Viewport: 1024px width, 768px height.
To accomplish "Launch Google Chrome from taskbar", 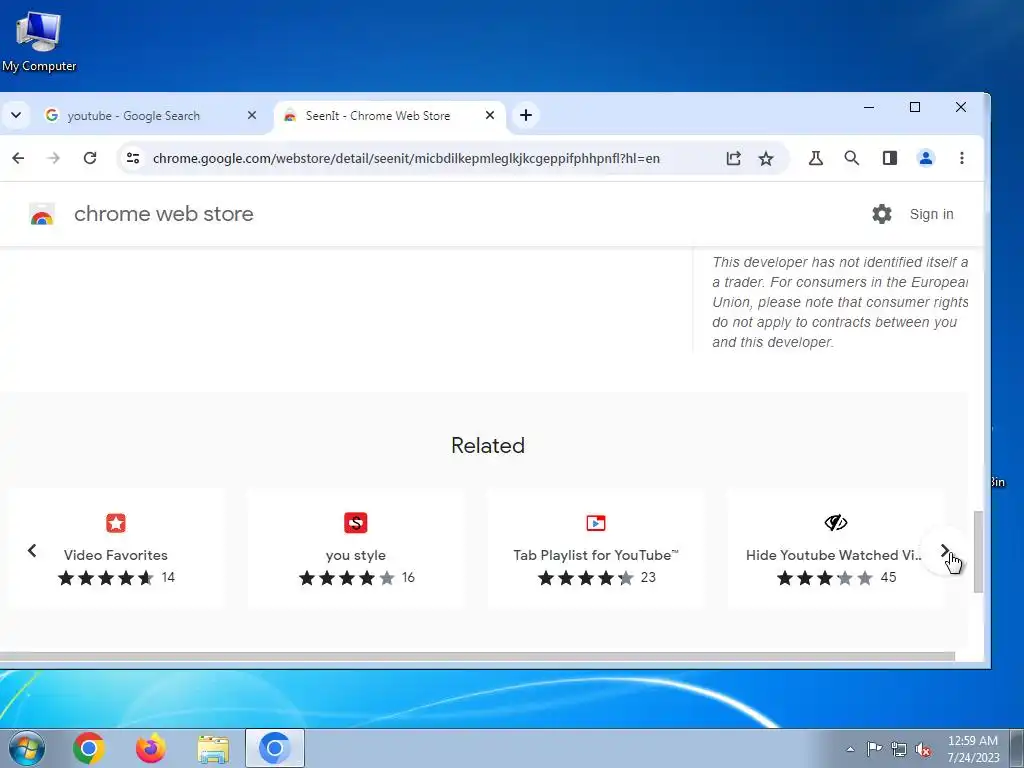I will [89, 748].
